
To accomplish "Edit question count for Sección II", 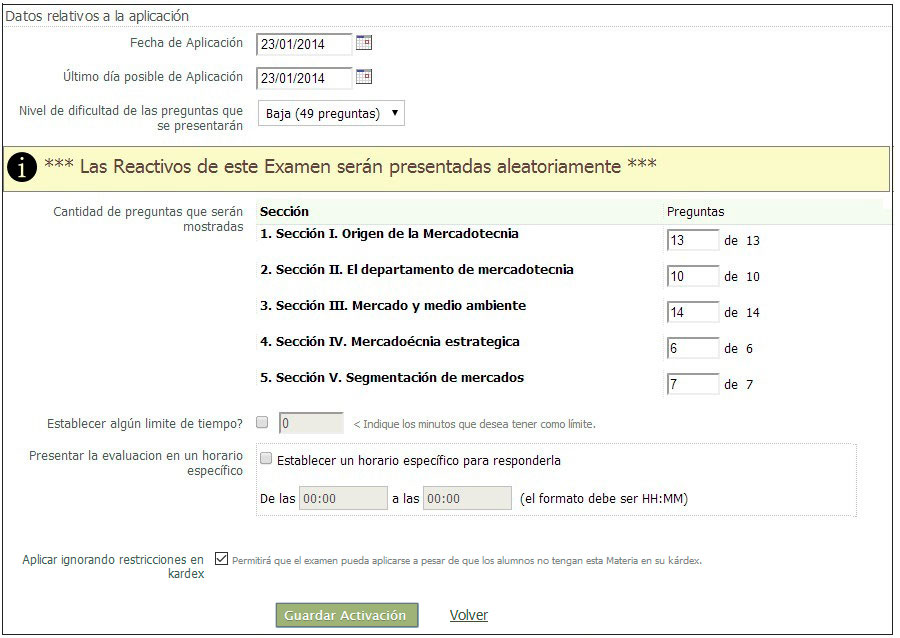I will 692,276.
